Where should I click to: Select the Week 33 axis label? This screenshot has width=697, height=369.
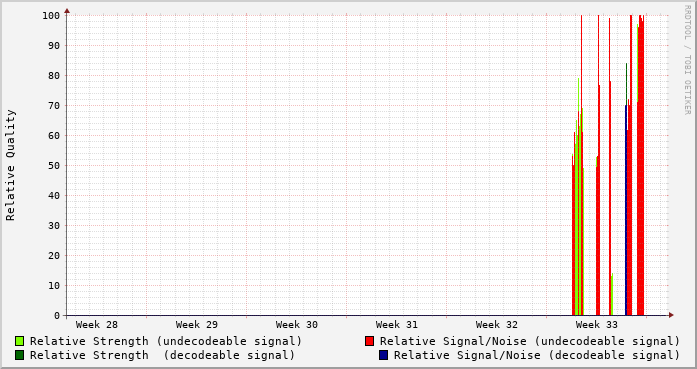597,325
